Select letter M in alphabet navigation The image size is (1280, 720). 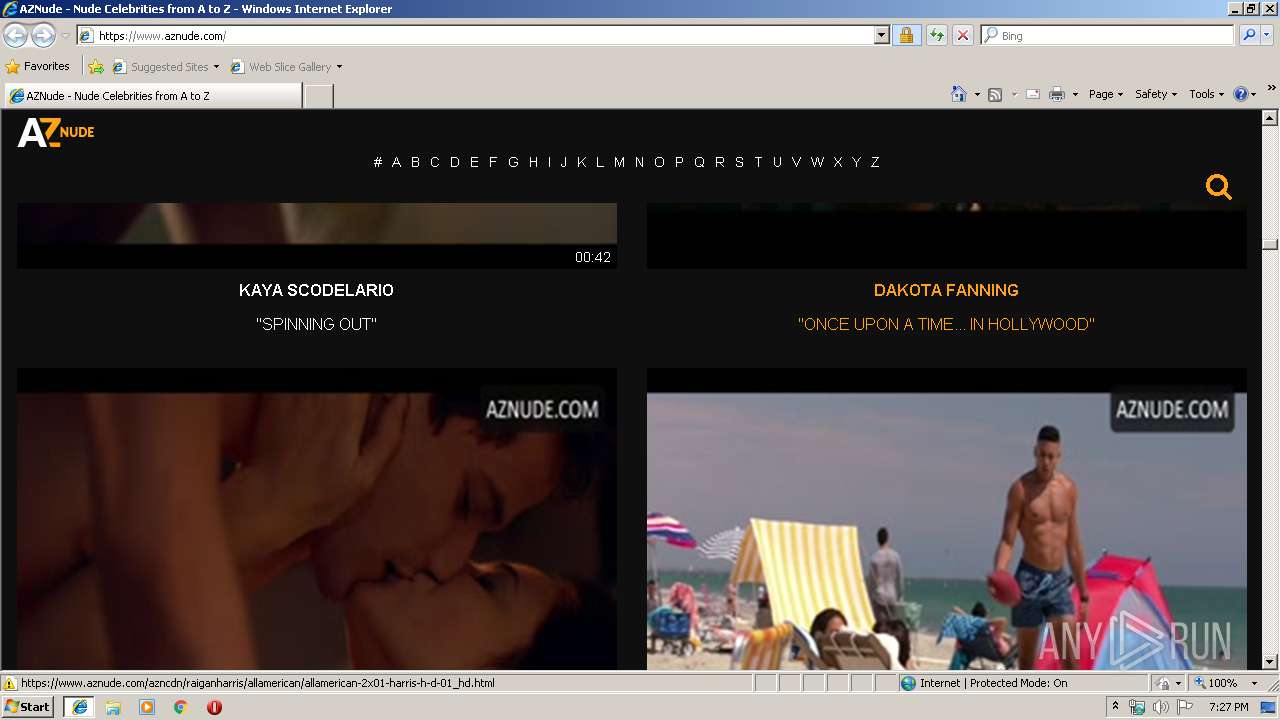tap(619, 162)
